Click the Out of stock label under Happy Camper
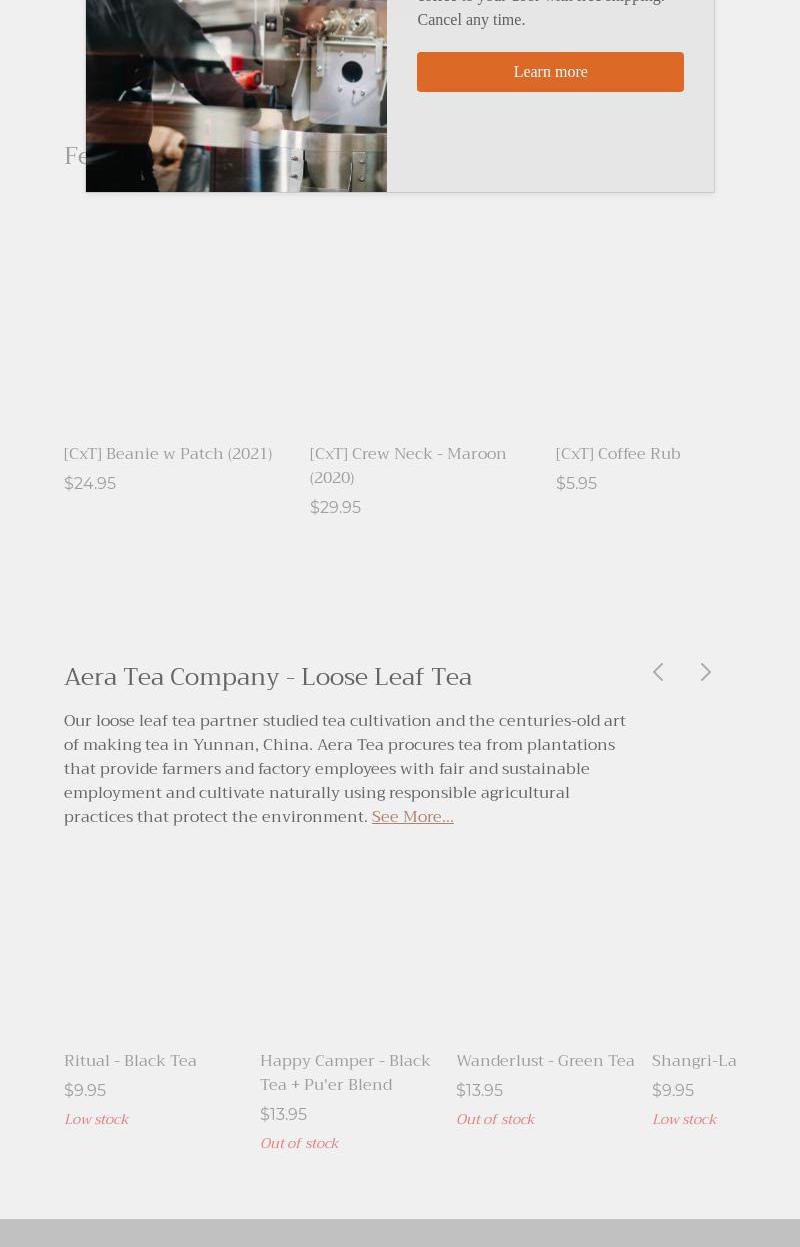This screenshot has width=800, height=1247. click(x=299, y=1144)
